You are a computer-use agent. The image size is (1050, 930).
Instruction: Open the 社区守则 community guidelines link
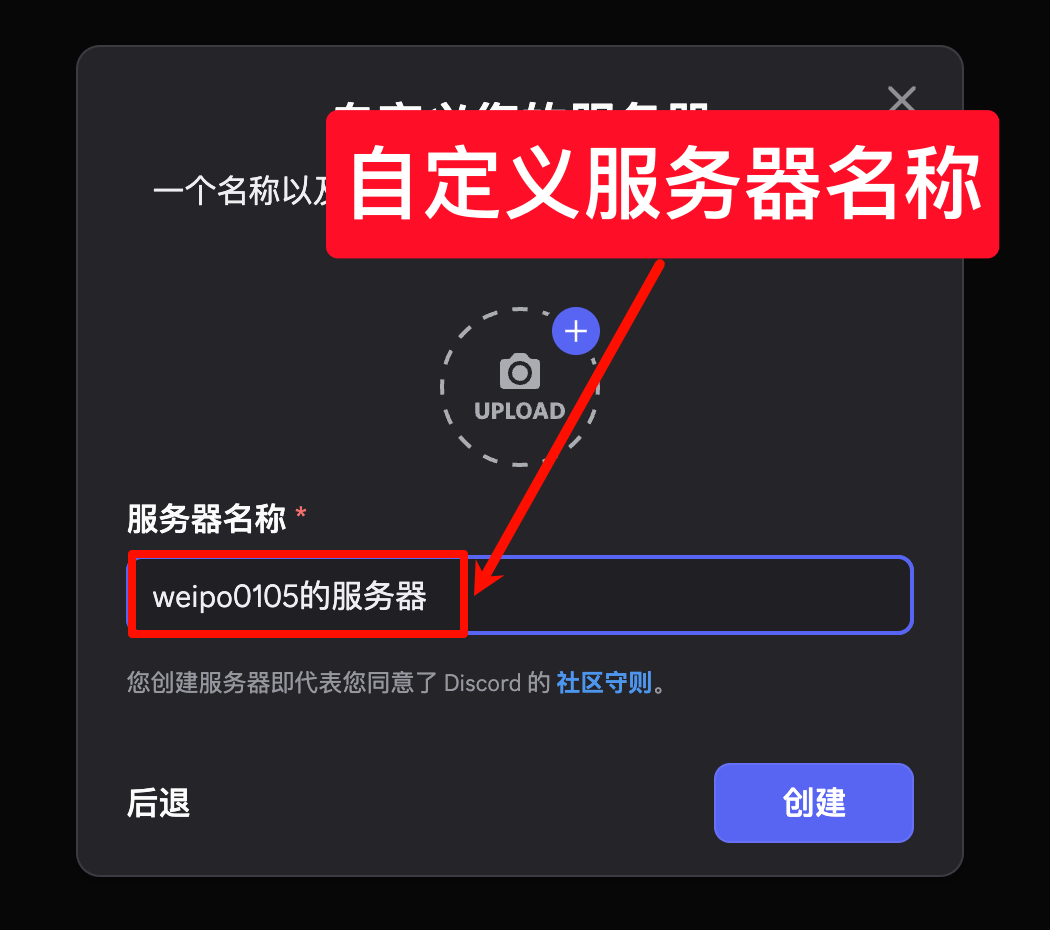[x=603, y=683]
